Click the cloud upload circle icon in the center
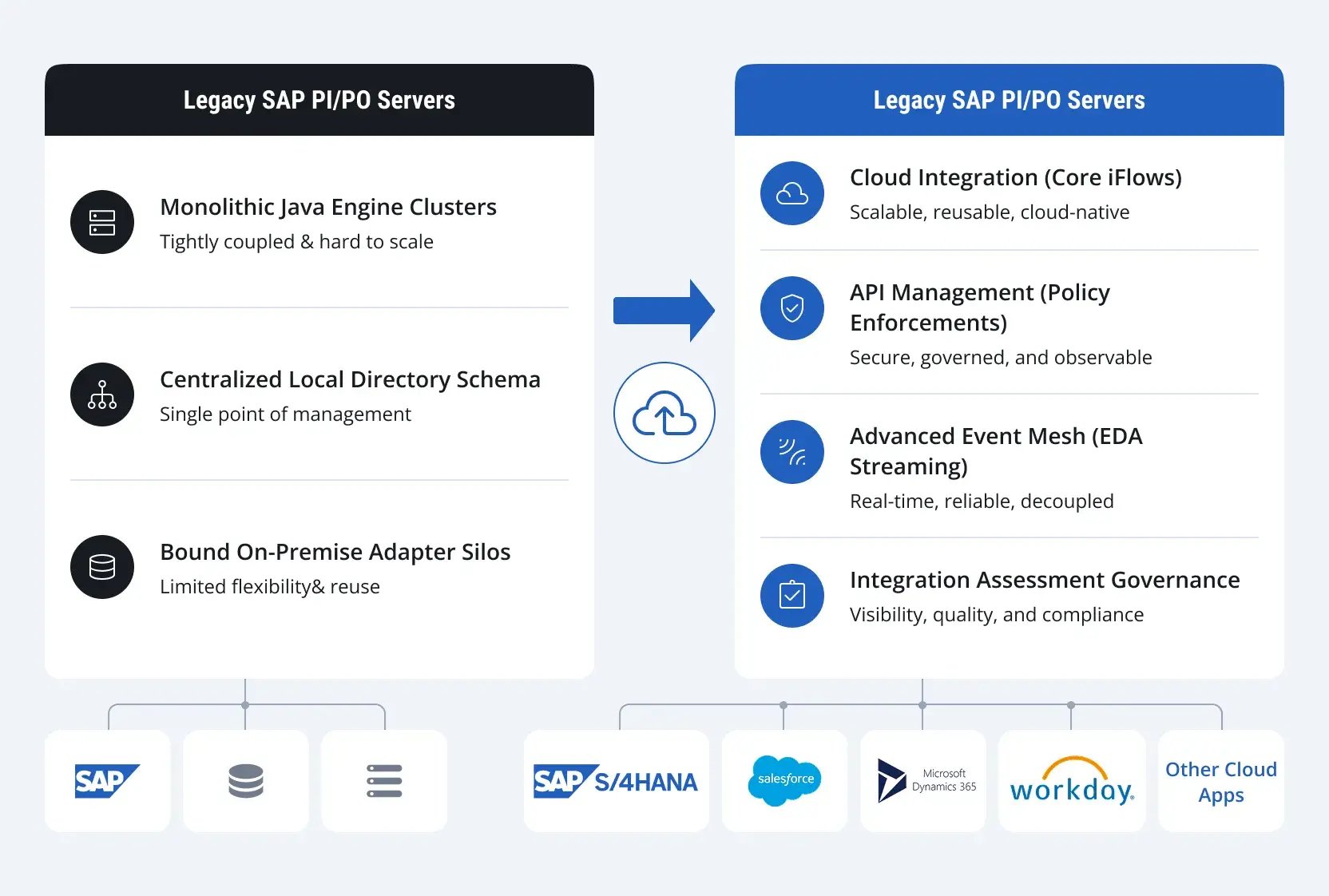1329x896 pixels. coord(664,413)
